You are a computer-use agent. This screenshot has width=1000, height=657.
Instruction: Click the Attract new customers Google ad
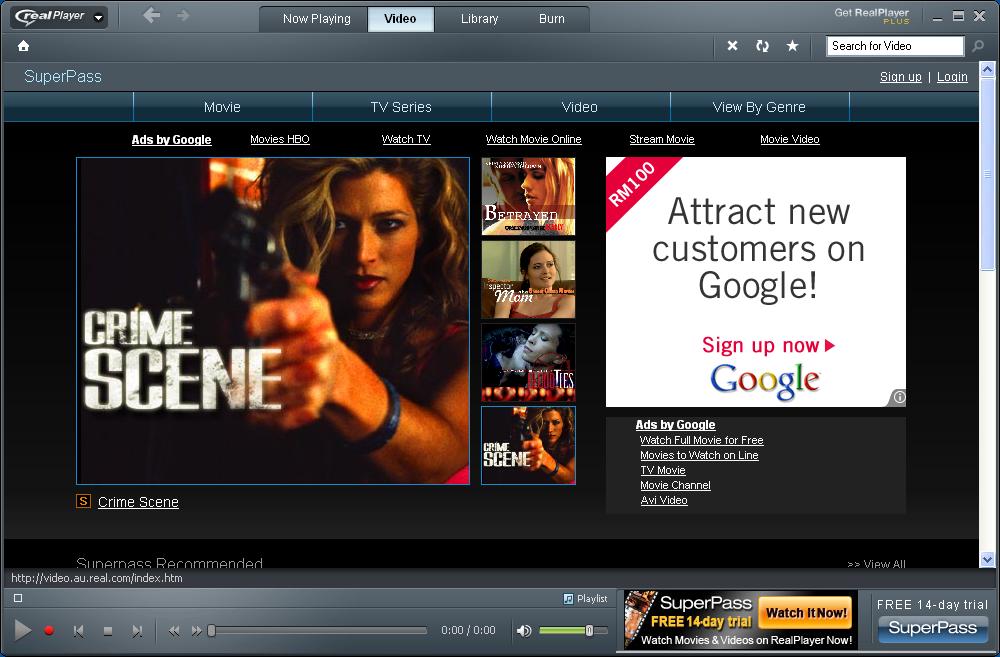756,282
